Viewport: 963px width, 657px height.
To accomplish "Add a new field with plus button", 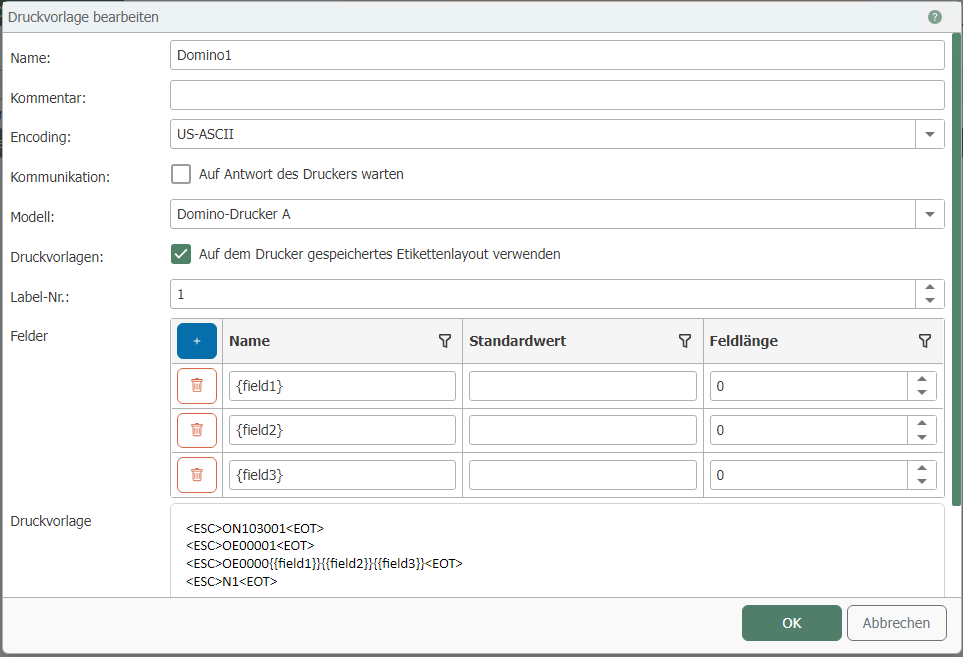I will click(x=197, y=341).
